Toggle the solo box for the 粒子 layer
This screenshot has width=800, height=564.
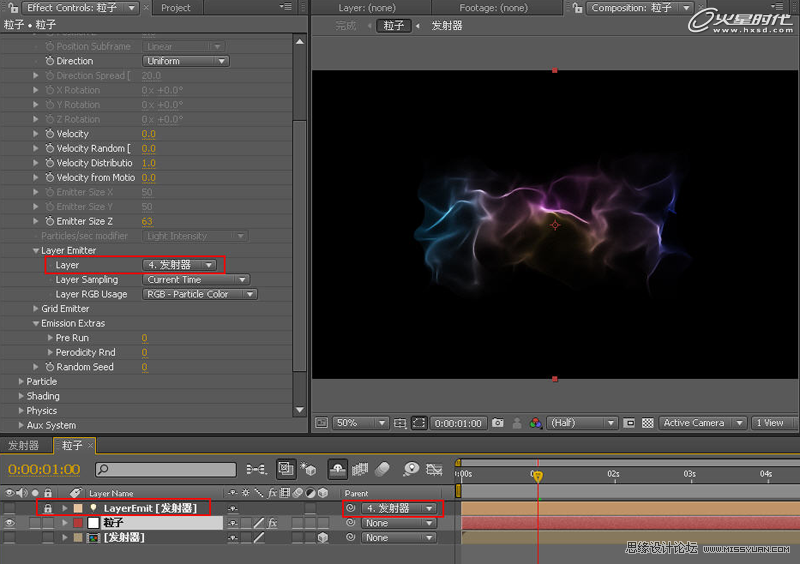[x=35, y=523]
